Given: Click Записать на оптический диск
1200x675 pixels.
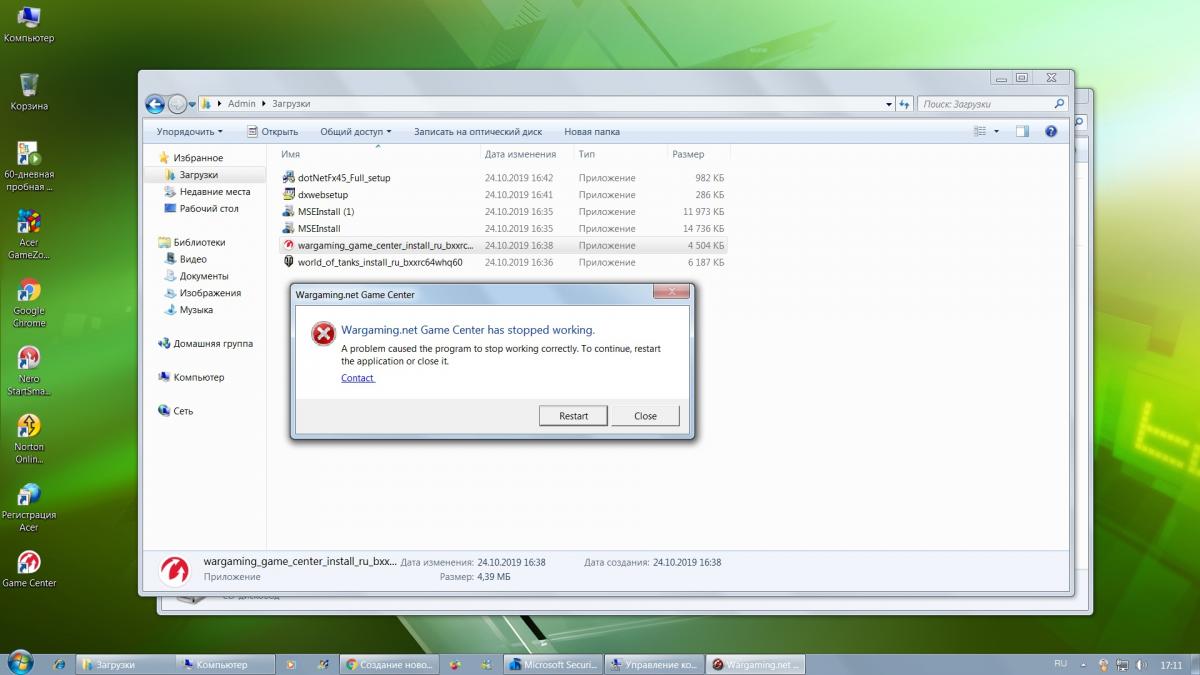Looking at the screenshot, I should click(x=478, y=131).
